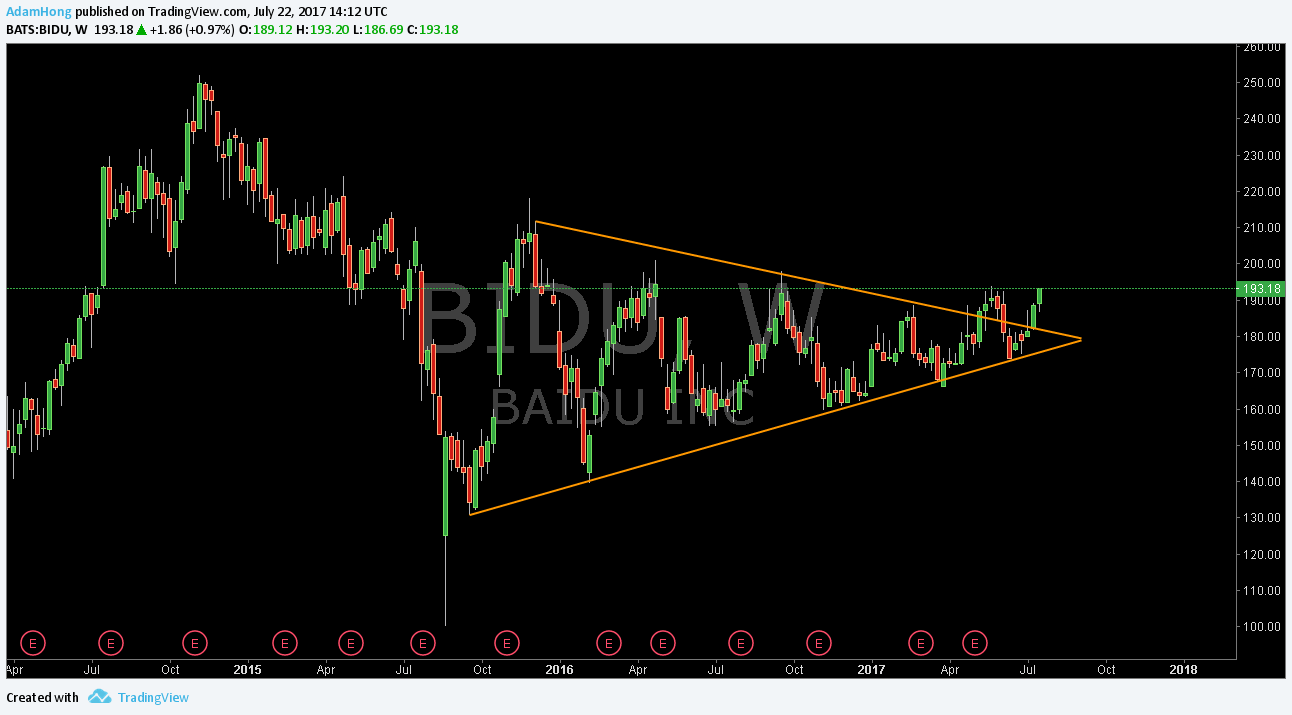
Task: Click the green 193.18 current price tag
Action: pos(1260,289)
